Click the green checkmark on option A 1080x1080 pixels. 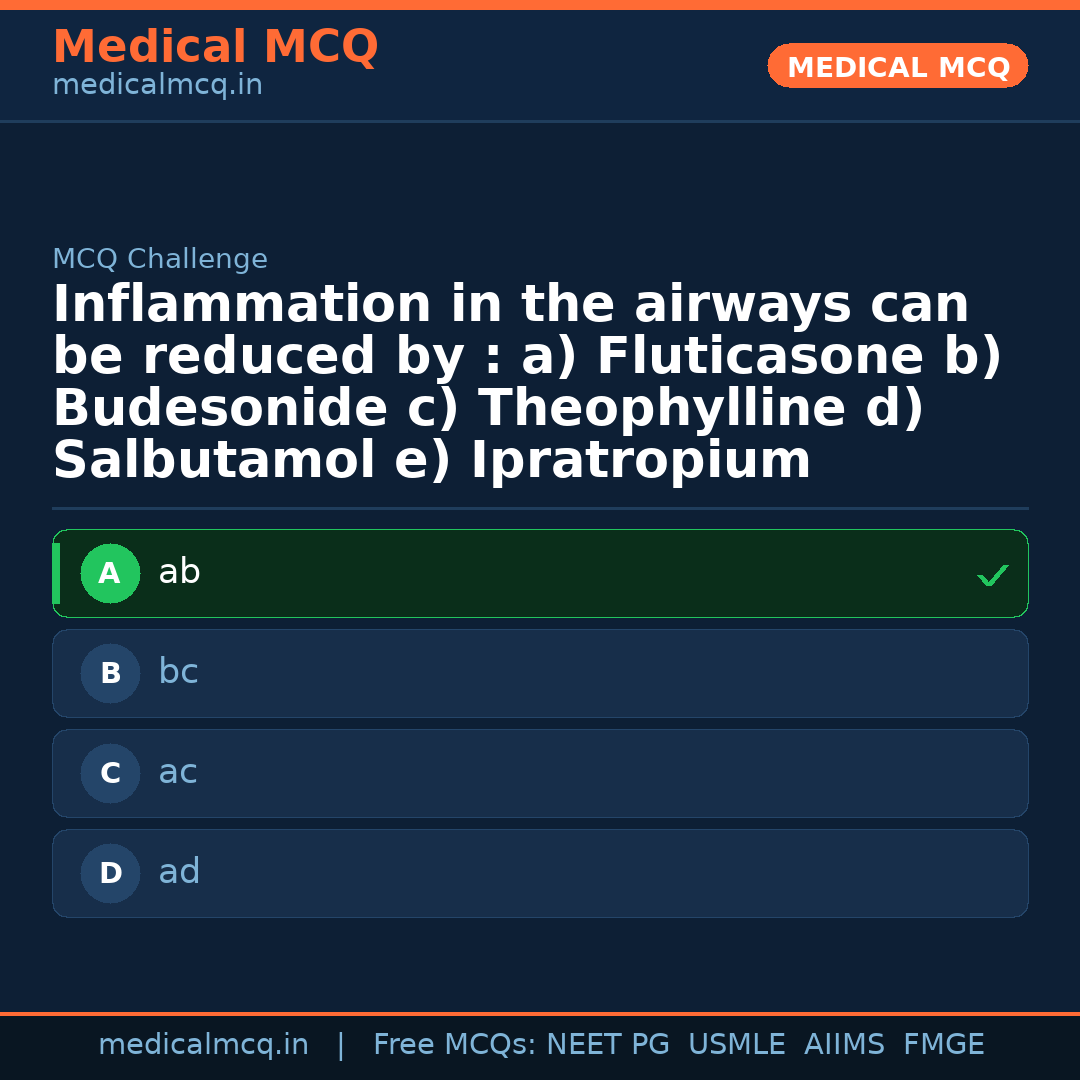(x=991, y=575)
